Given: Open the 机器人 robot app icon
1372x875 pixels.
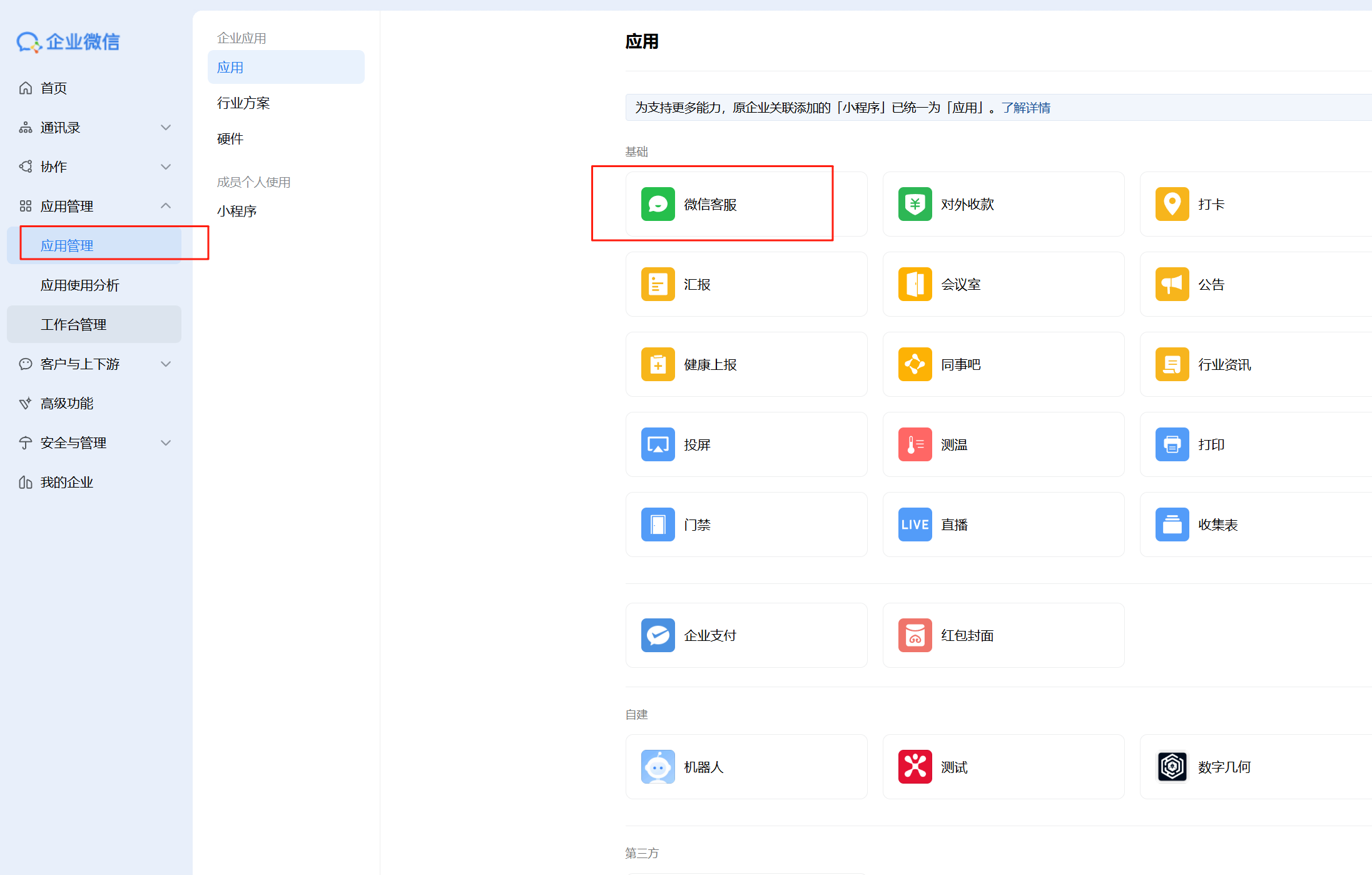Looking at the screenshot, I should (x=658, y=767).
